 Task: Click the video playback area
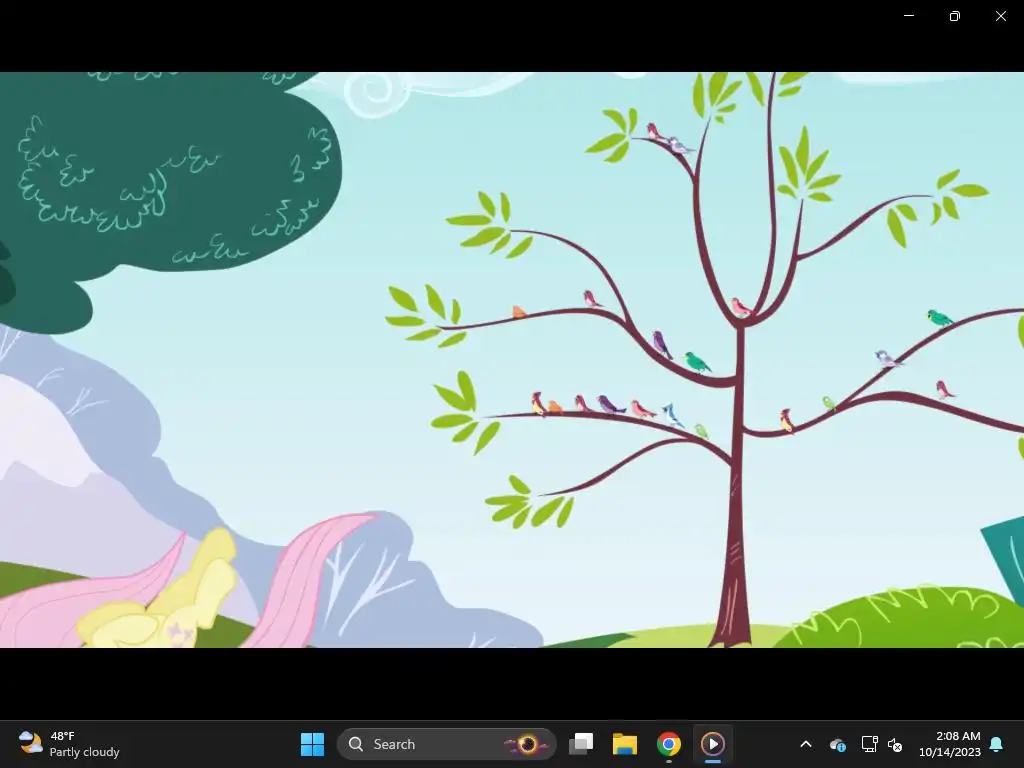tap(512, 360)
